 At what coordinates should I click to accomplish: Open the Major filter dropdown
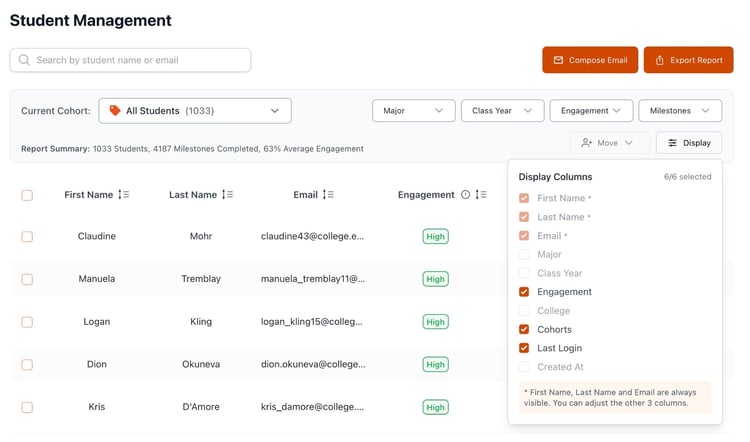pos(413,110)
